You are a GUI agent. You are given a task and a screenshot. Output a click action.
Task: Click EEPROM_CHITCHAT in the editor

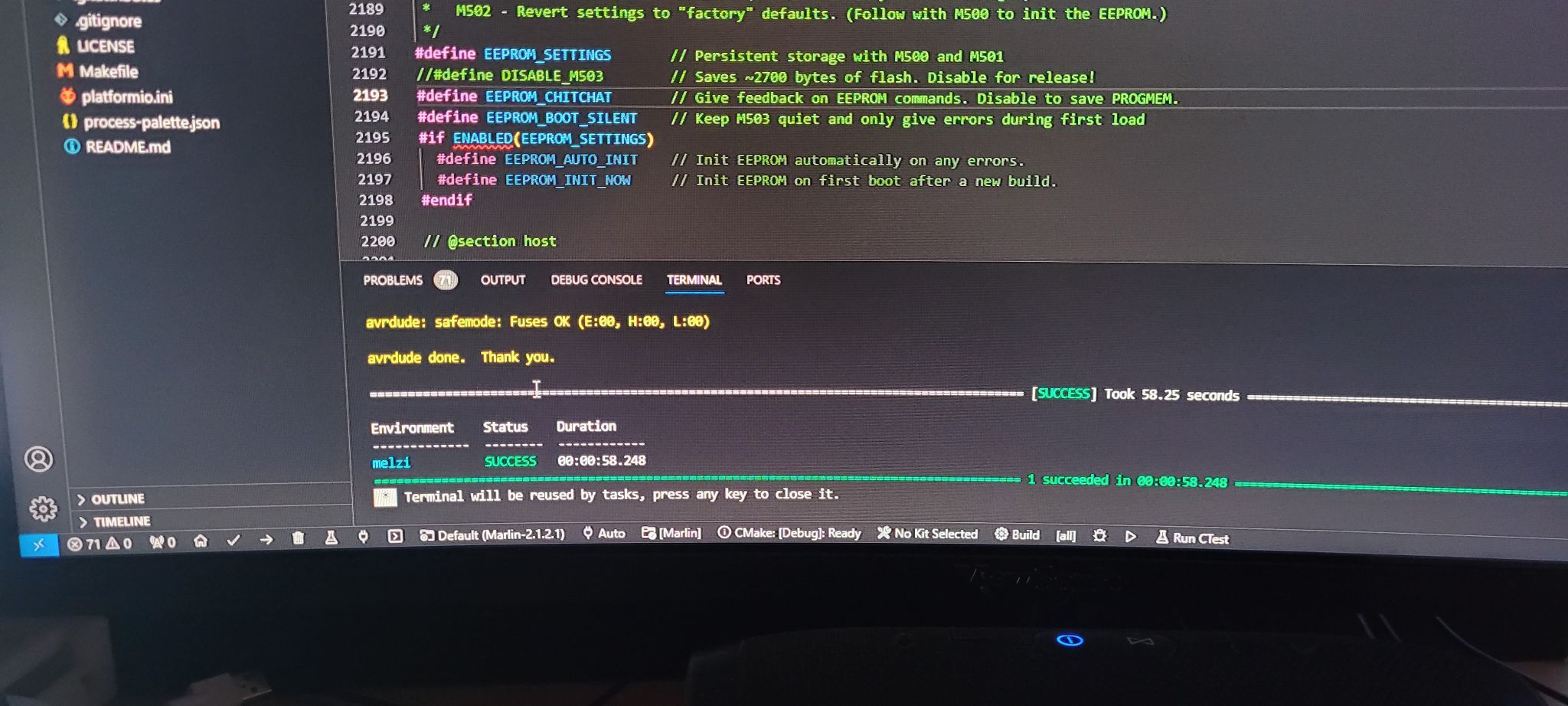click(548, 96)
